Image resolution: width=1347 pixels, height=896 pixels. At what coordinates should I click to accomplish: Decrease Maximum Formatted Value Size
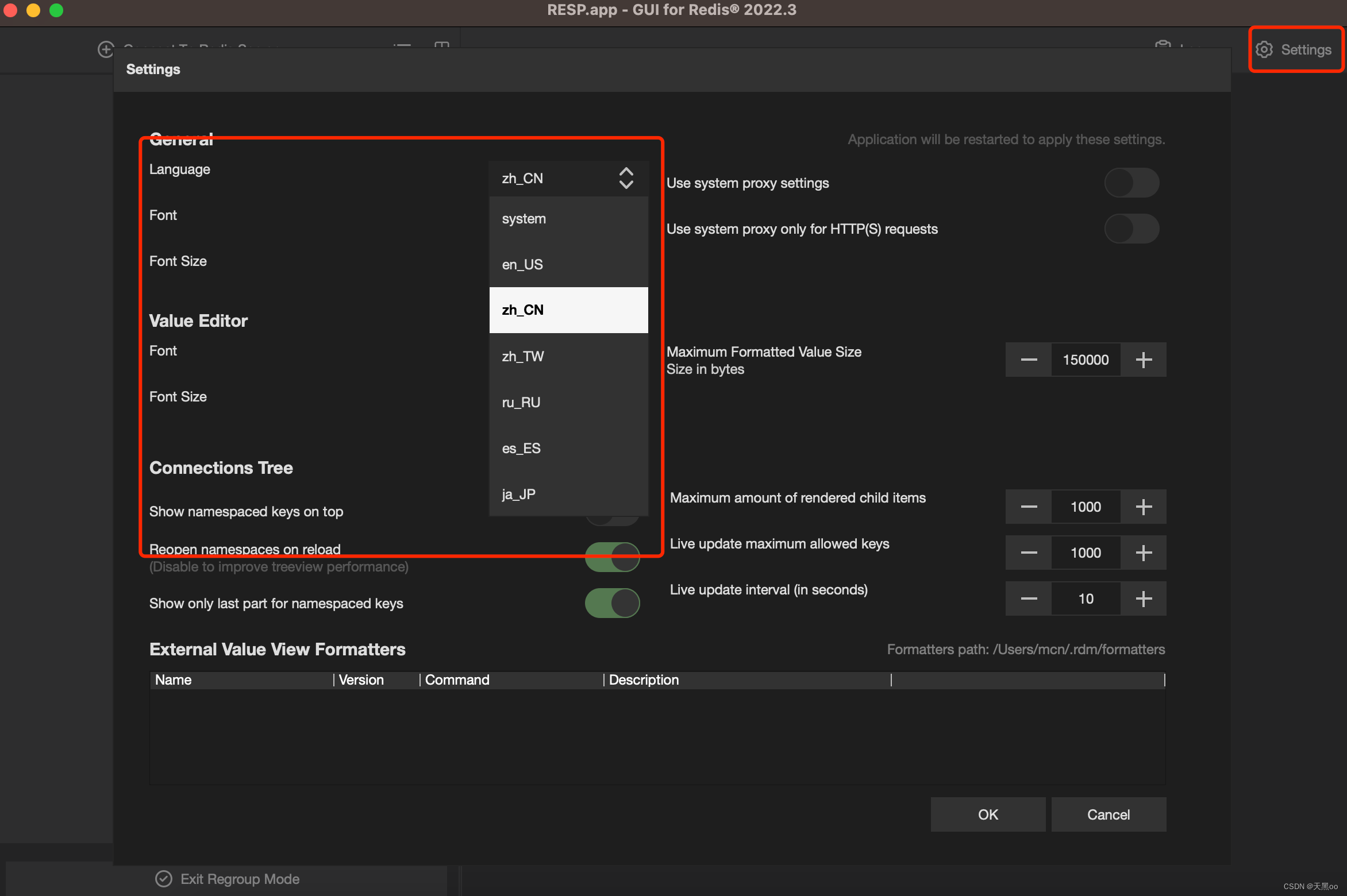pos(1029,360)
